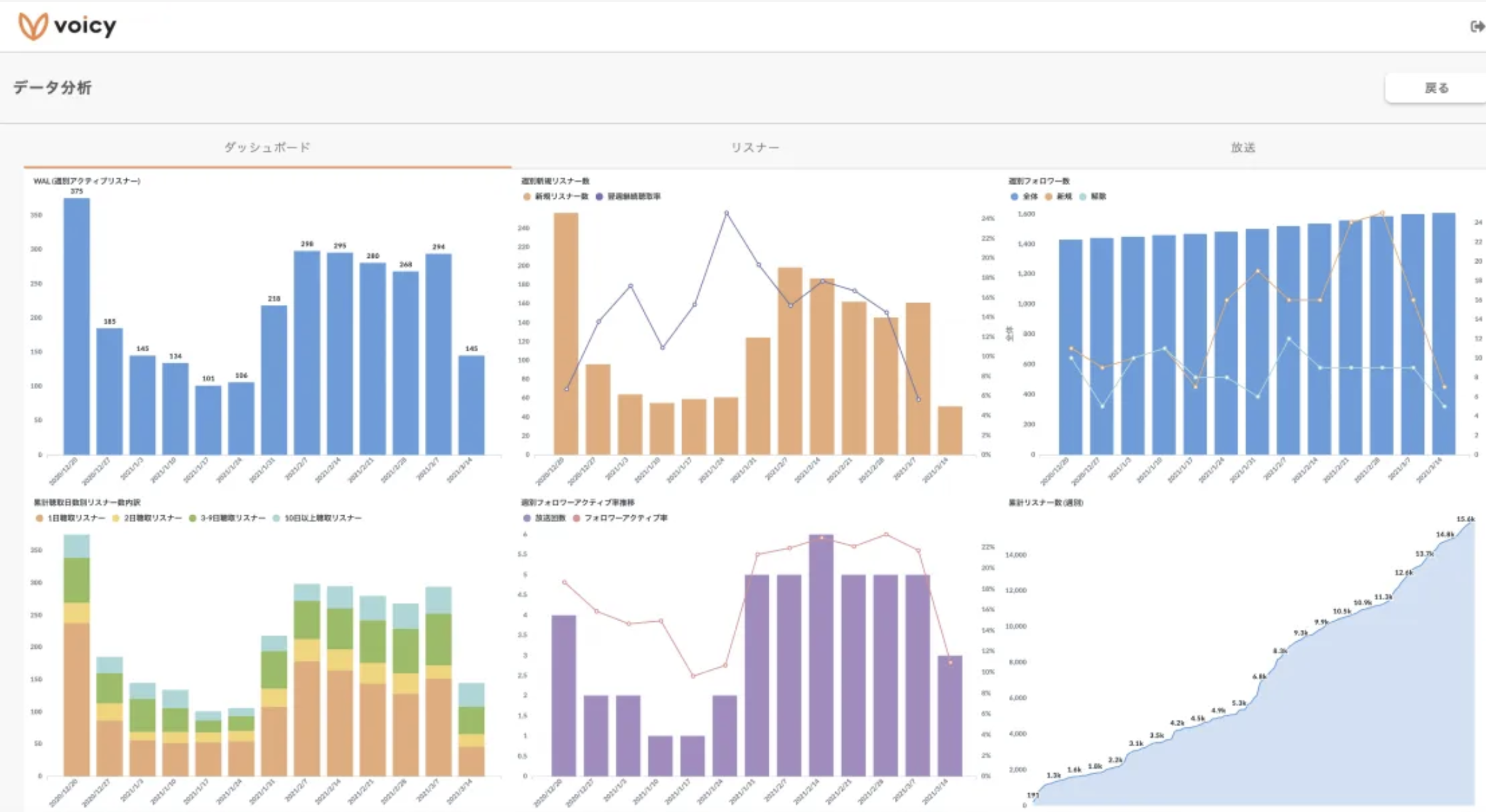
Task: Toggle the 放送回数 legend item
Action: [x=545, y=518]
